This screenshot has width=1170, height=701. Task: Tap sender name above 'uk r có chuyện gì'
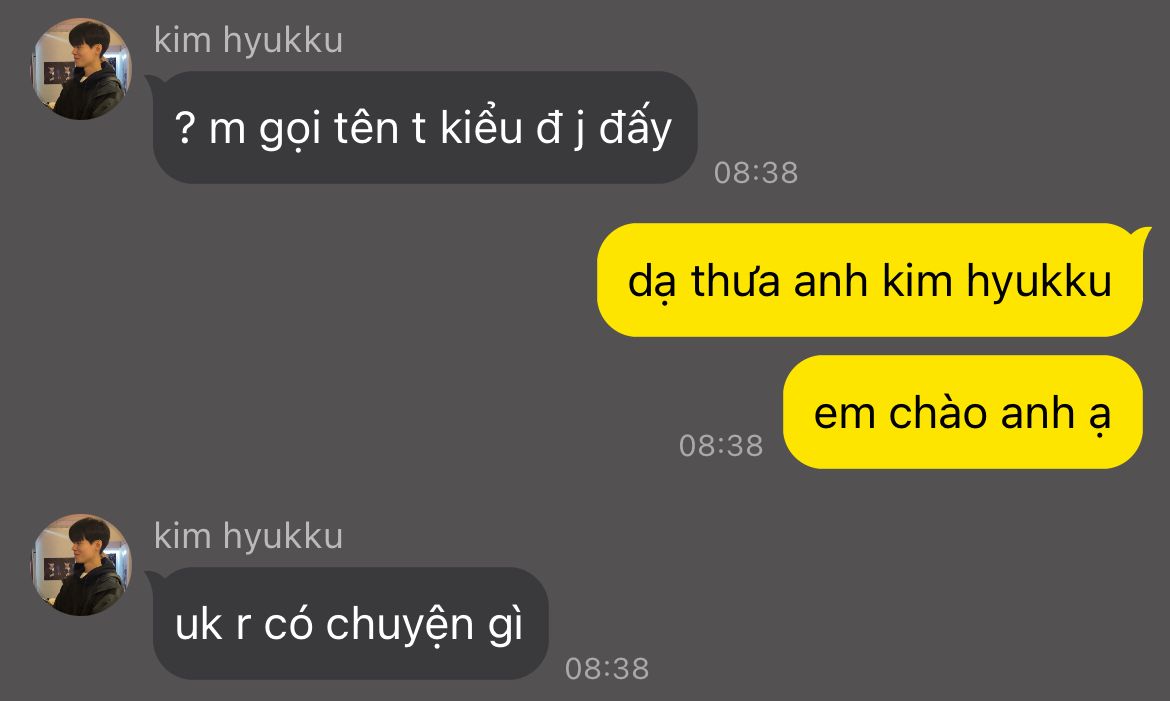click(x=248, y=536)
